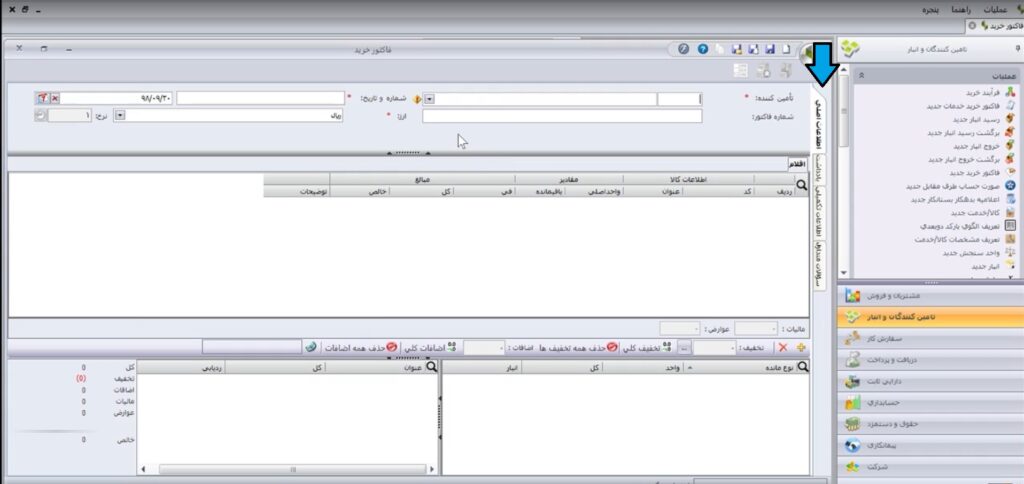
Task: Click down arrow of the operations list scrollbar
Action: [843, 273]
